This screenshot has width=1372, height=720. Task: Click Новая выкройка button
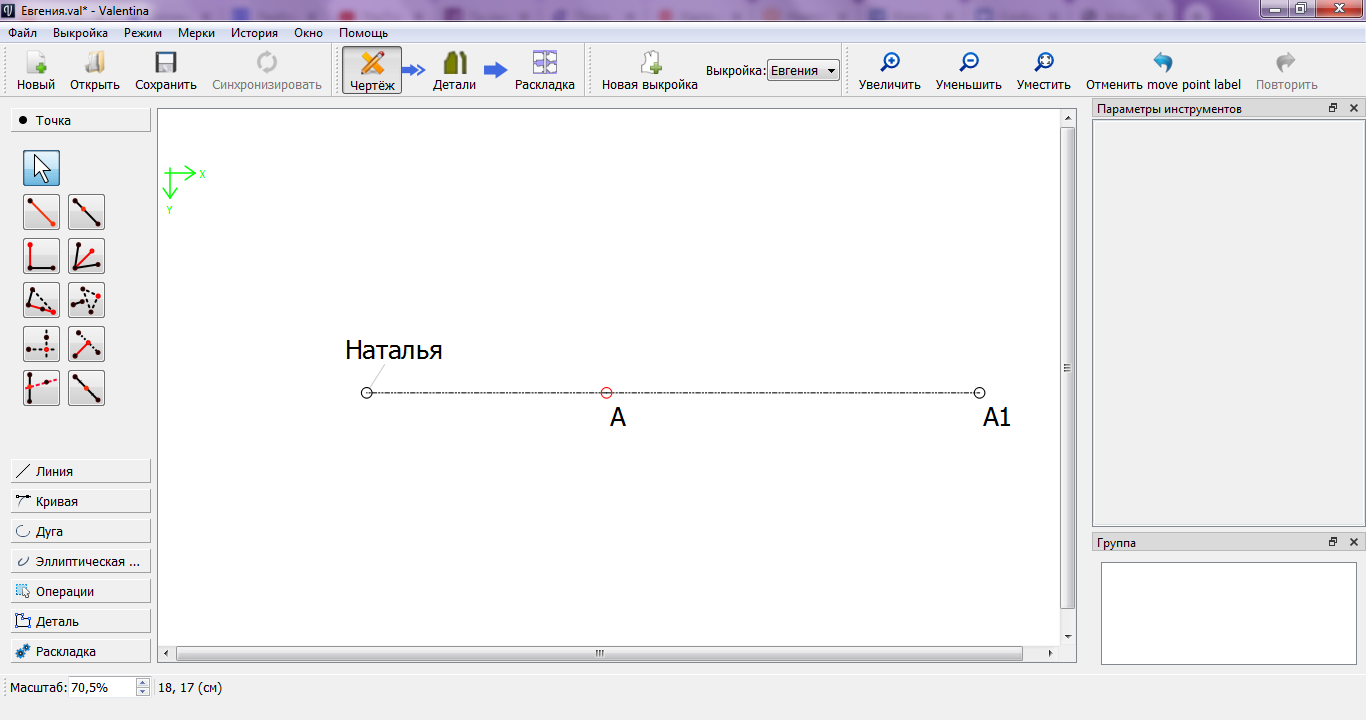tap(649, 71)
